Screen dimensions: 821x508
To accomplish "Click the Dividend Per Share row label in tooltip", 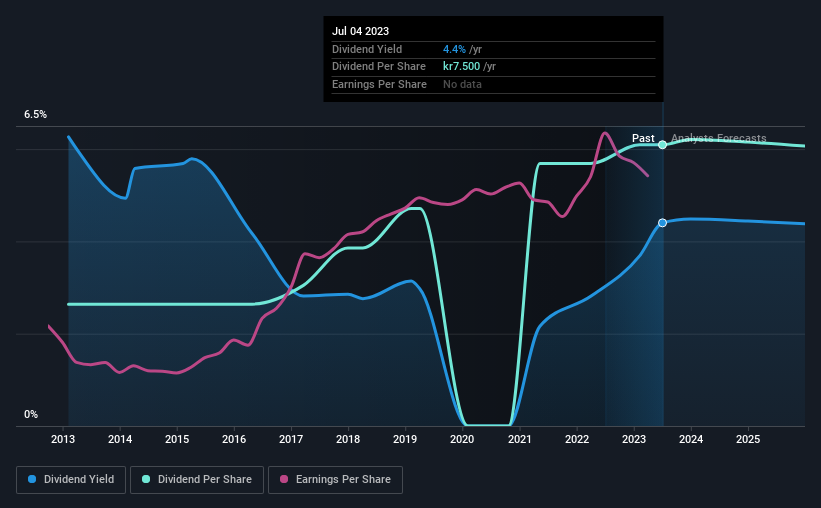I will pyautogui.click(x=379, y=67).
